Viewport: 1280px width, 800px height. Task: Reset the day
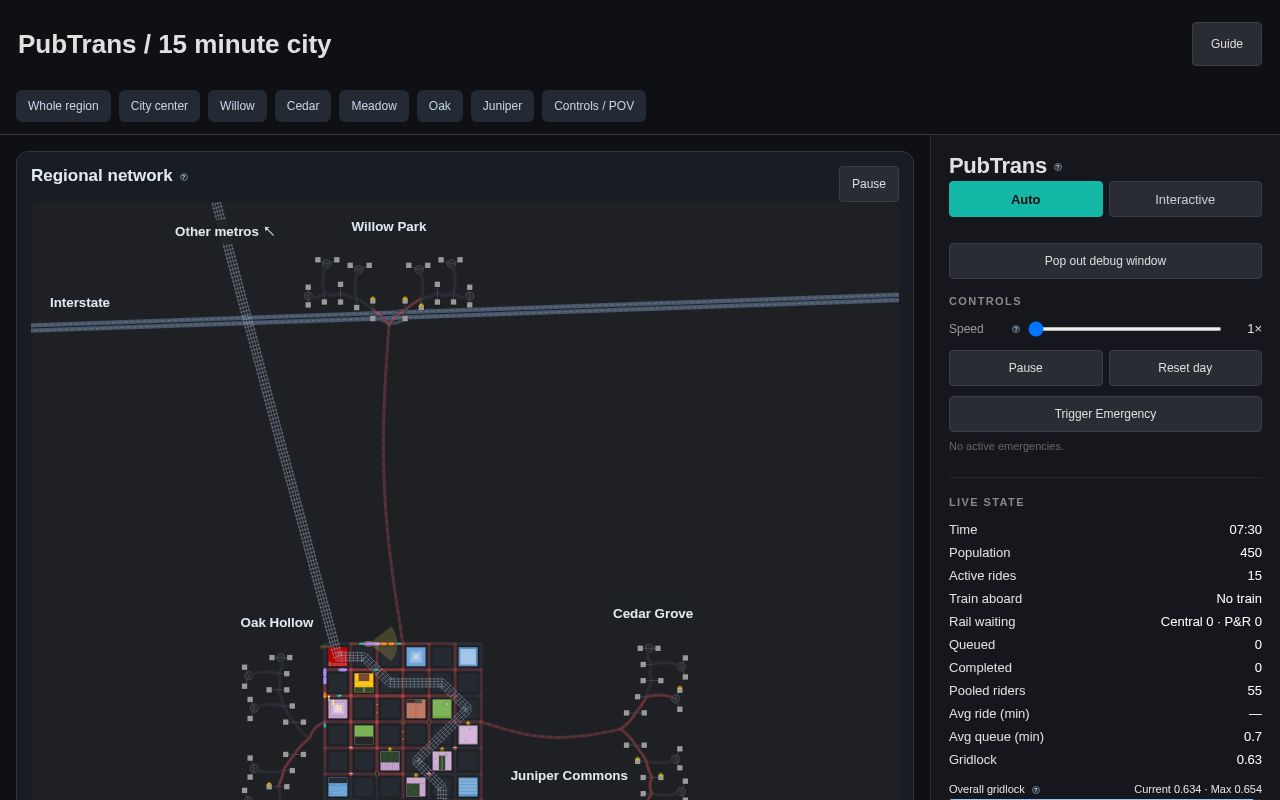[1185, 368]
